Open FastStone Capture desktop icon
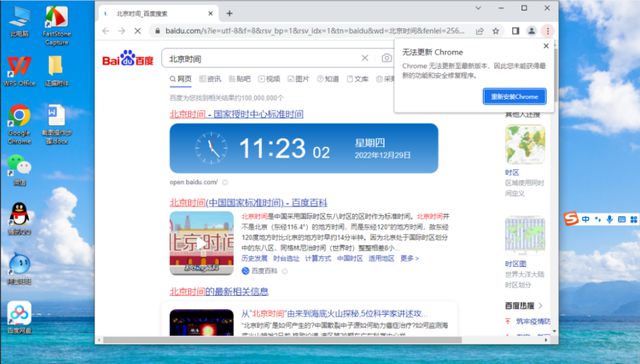 click(57, 24)
